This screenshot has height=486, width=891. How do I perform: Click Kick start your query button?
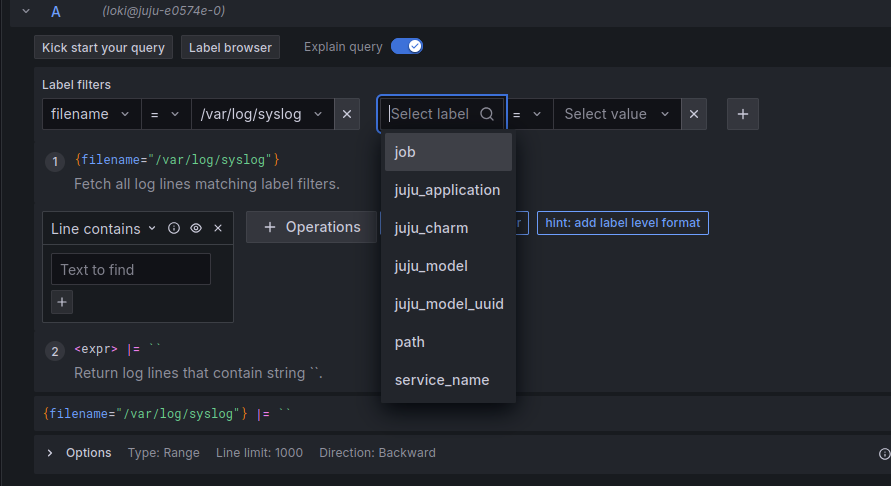tap(104, 47)
